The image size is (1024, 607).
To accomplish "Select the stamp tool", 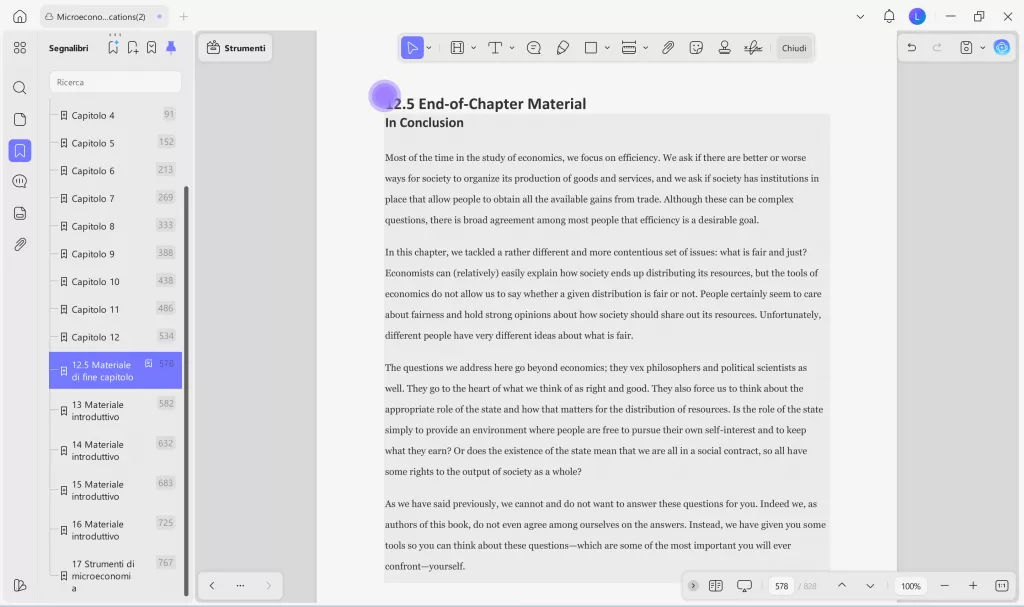I will pos(725,47).
